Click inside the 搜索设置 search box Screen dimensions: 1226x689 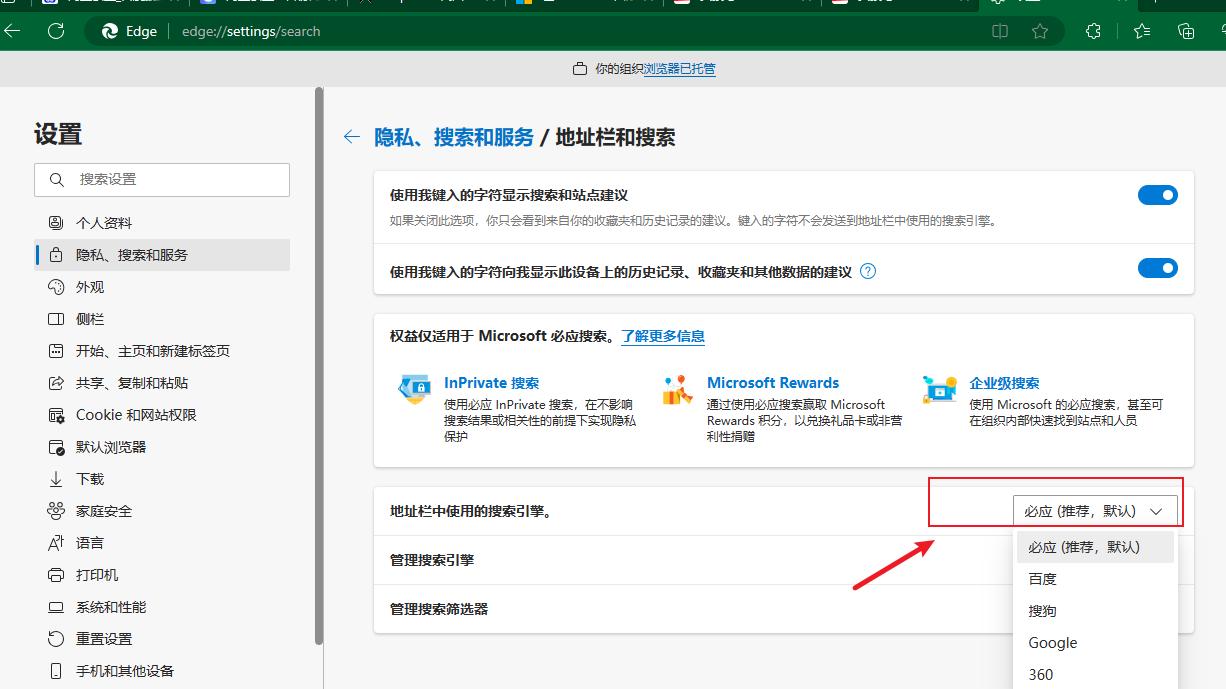tap(162, 180)
